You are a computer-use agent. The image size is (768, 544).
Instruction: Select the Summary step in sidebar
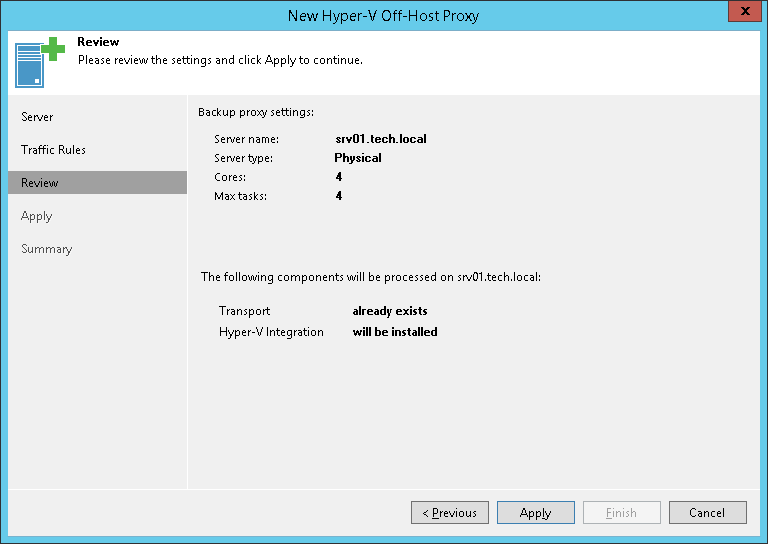[x=46, y=249]
